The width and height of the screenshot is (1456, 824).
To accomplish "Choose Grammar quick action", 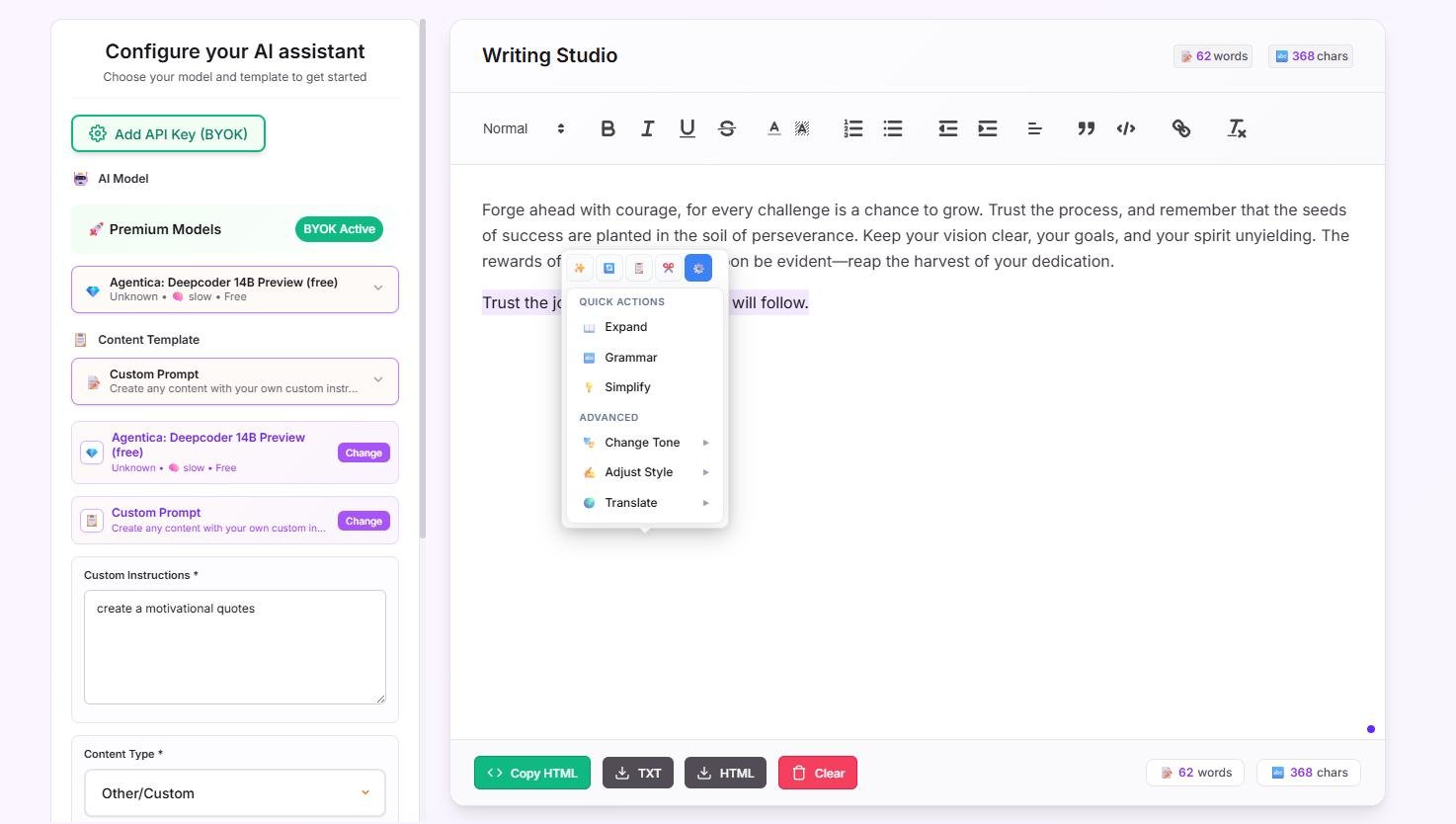I will [x=645, y=358].
